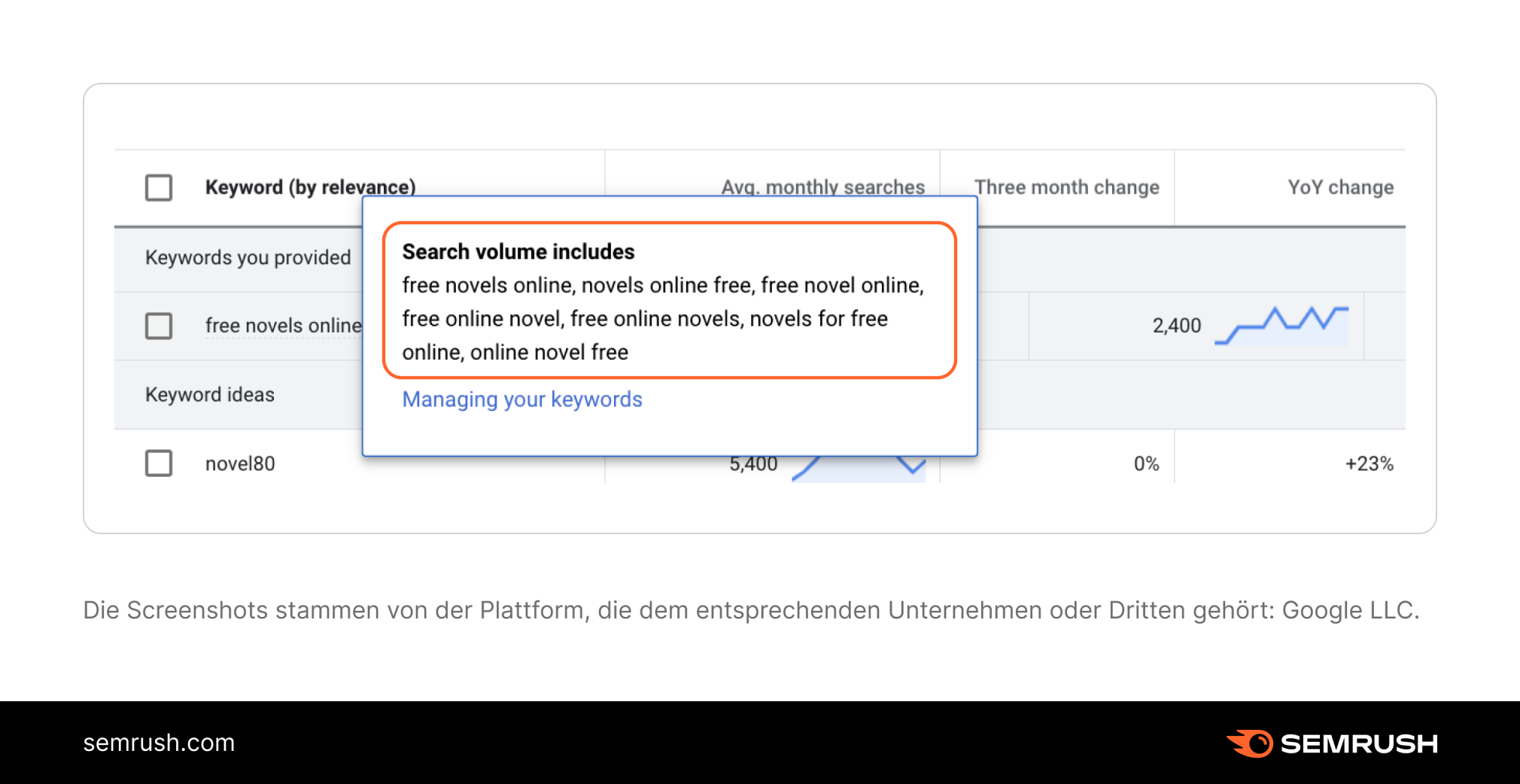Open the novel80 trend sparkline chart
This screenshot has width=1520, height=784.
pos(859,468)
